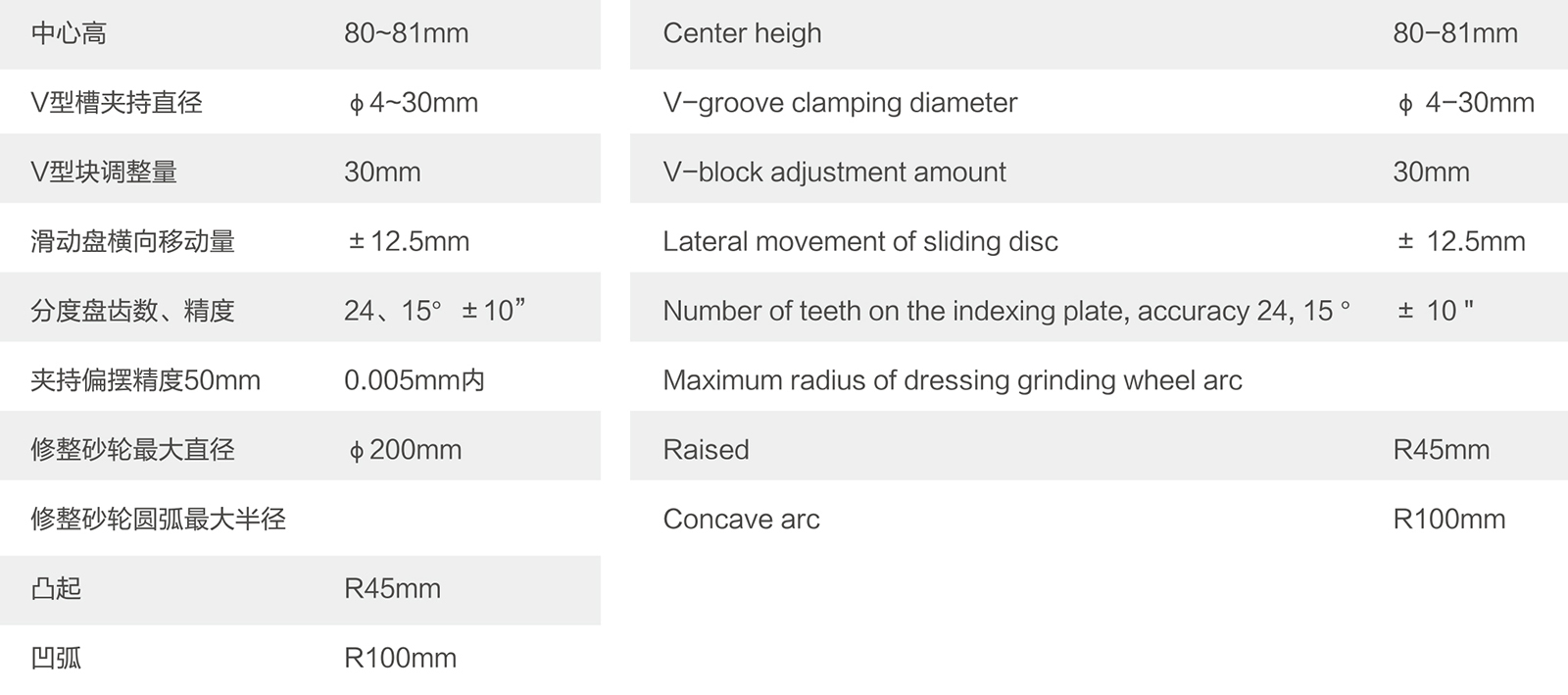Select the 0.005mm内 value
This screenshot has width=1568, height=695.
pos(414,380)
